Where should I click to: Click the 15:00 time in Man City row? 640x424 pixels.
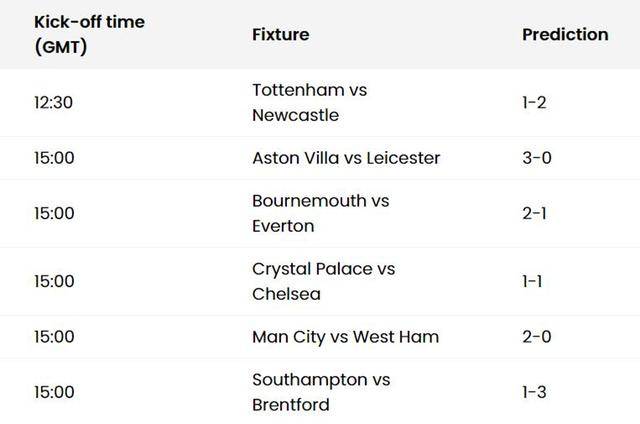tap(54, 336)
